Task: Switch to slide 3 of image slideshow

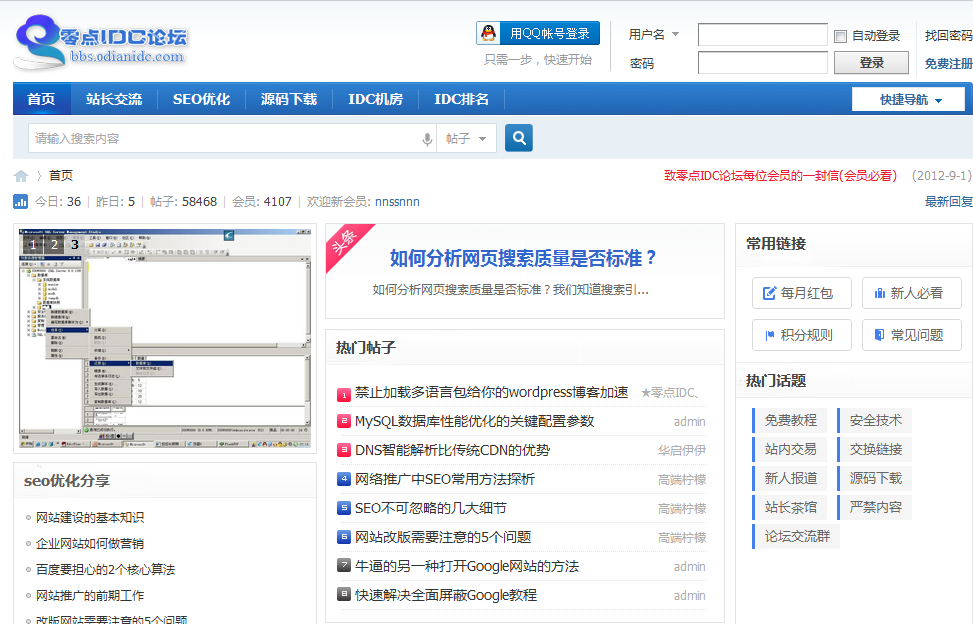Action: [75, 244]
